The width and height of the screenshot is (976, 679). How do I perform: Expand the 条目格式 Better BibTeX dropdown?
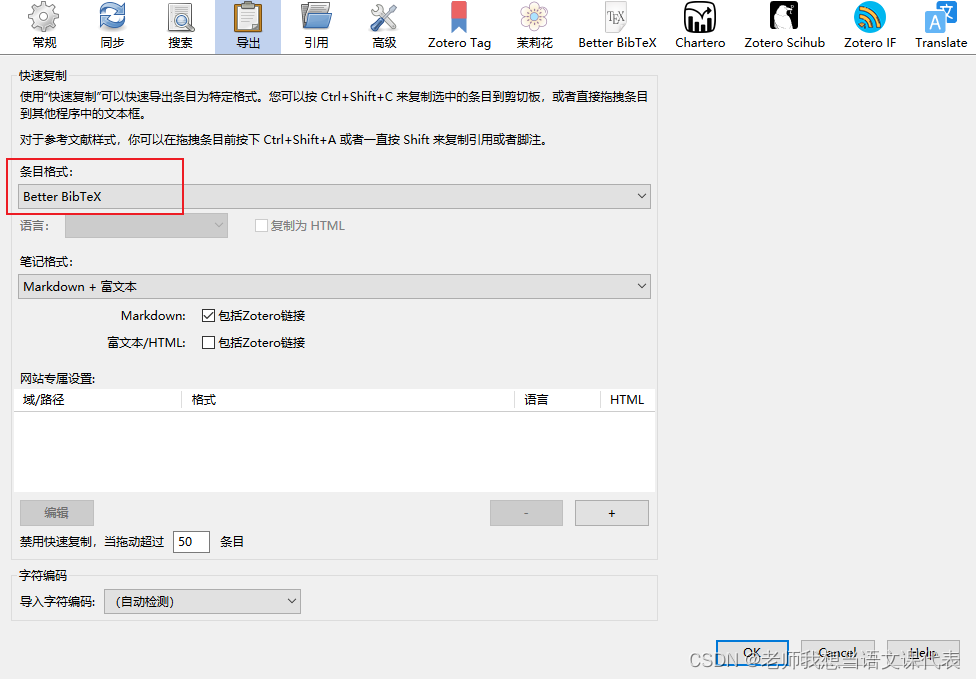coord(334,197)
